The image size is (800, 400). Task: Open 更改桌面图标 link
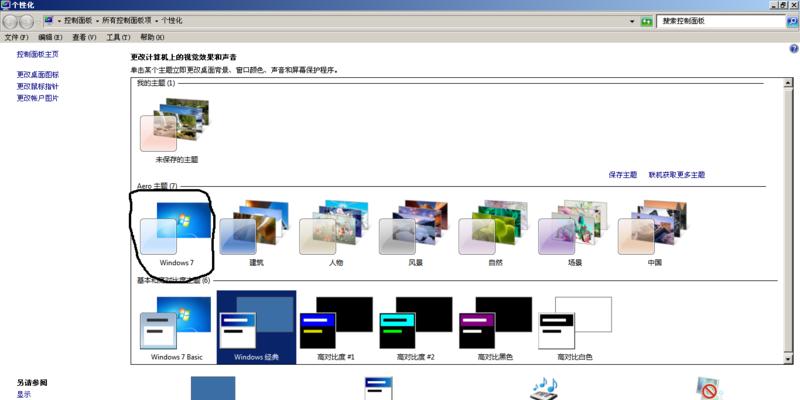(38, 74)
